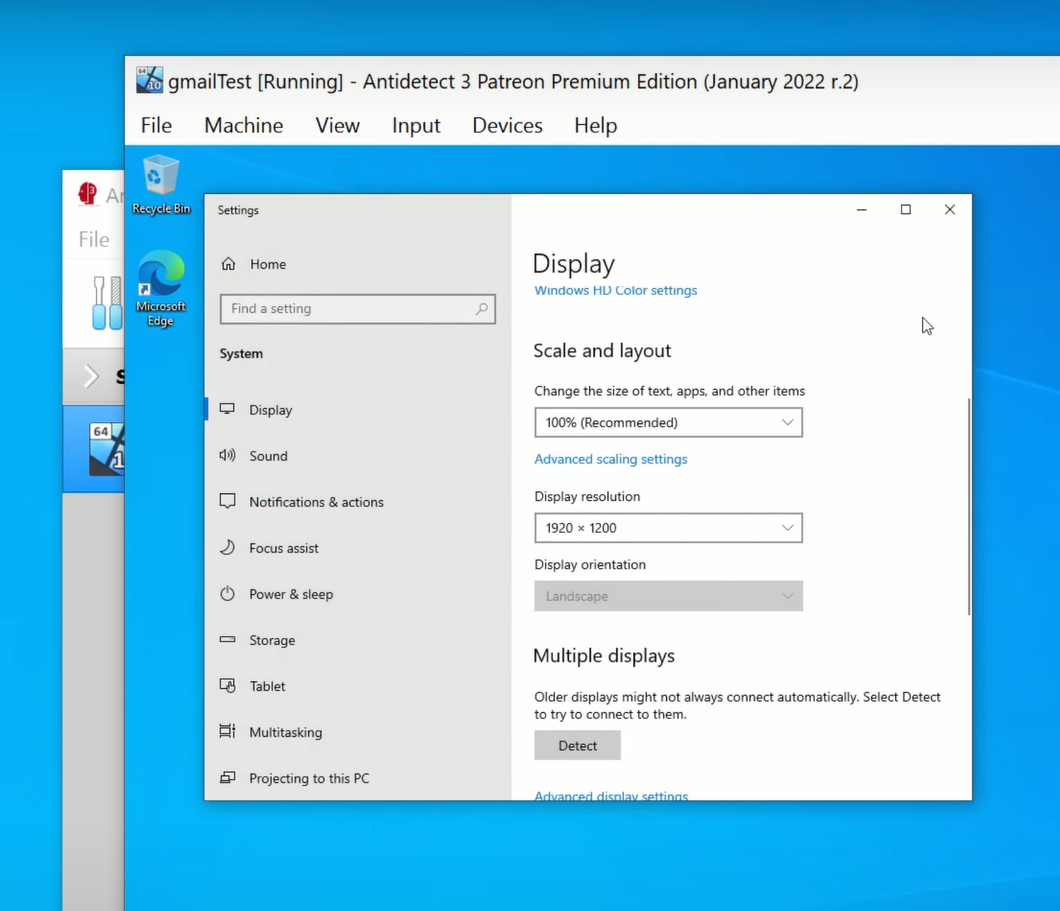Select Projecting to this PC category

[357, 778]
